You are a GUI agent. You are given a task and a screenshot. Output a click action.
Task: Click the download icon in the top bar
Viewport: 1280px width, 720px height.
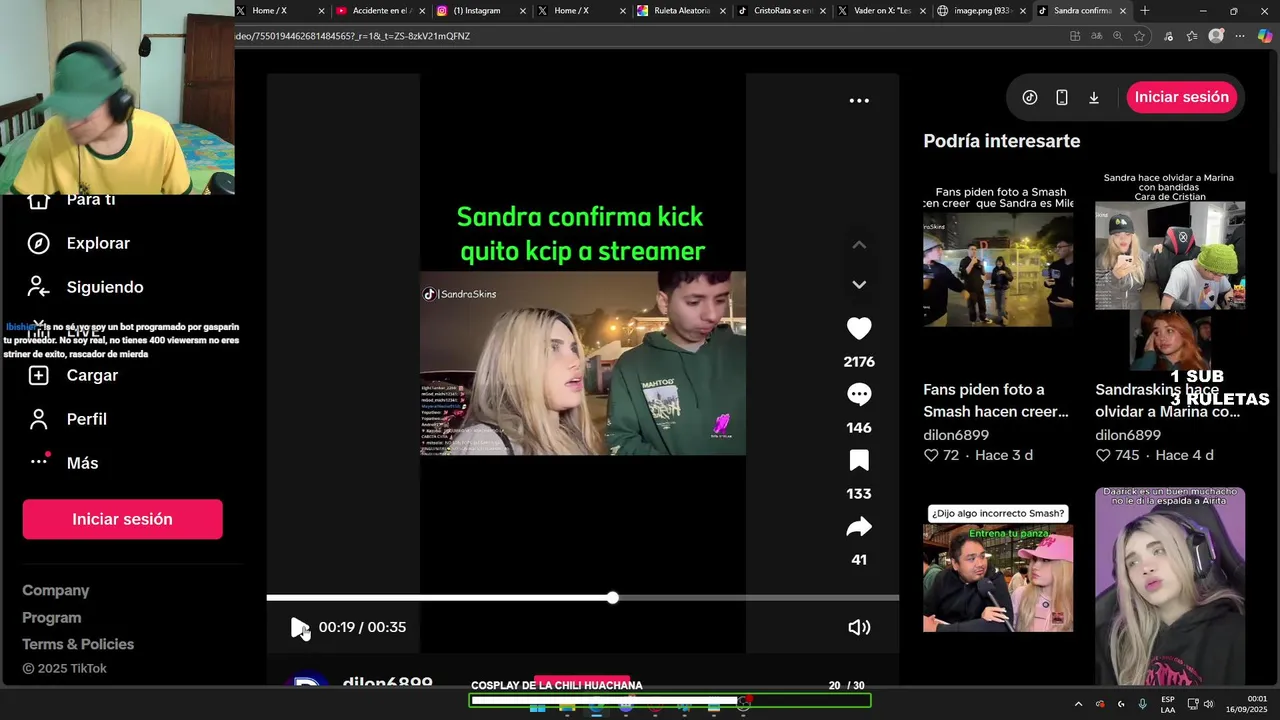point(1094,97)
